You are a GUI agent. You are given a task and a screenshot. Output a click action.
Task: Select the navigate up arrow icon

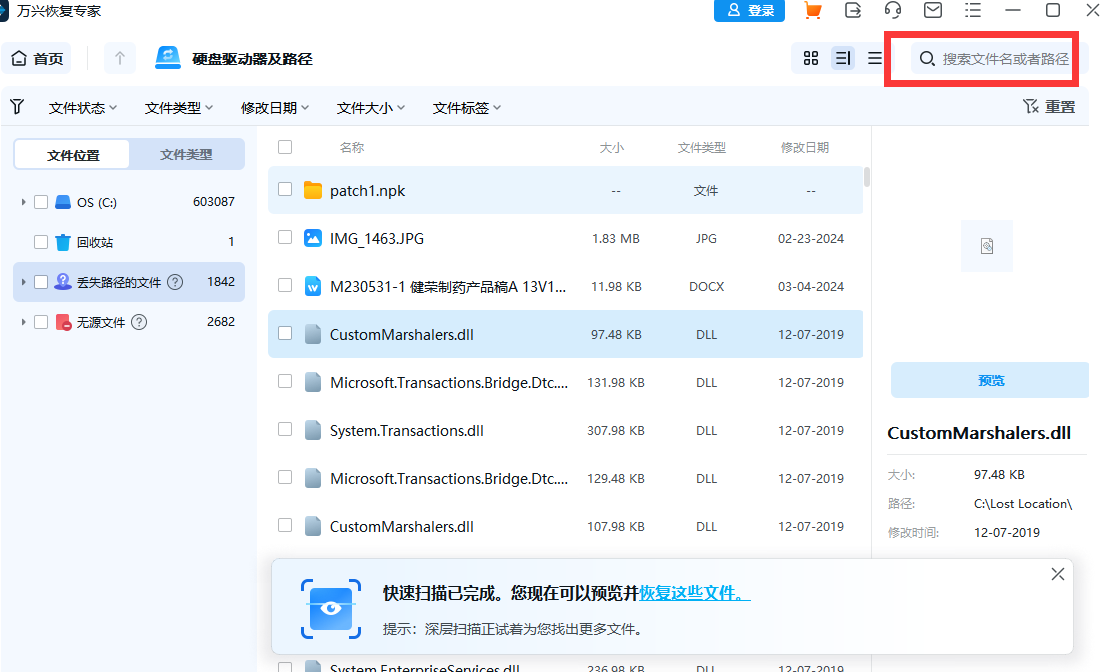click(119, 57)
